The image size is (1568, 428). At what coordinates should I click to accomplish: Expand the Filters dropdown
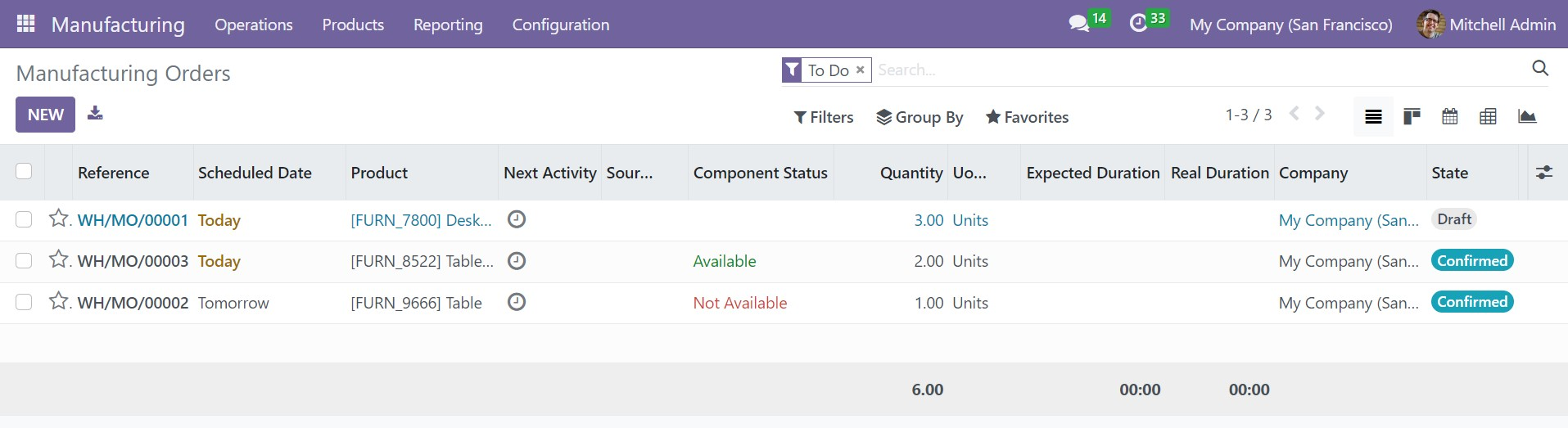[x=824, y=117]
